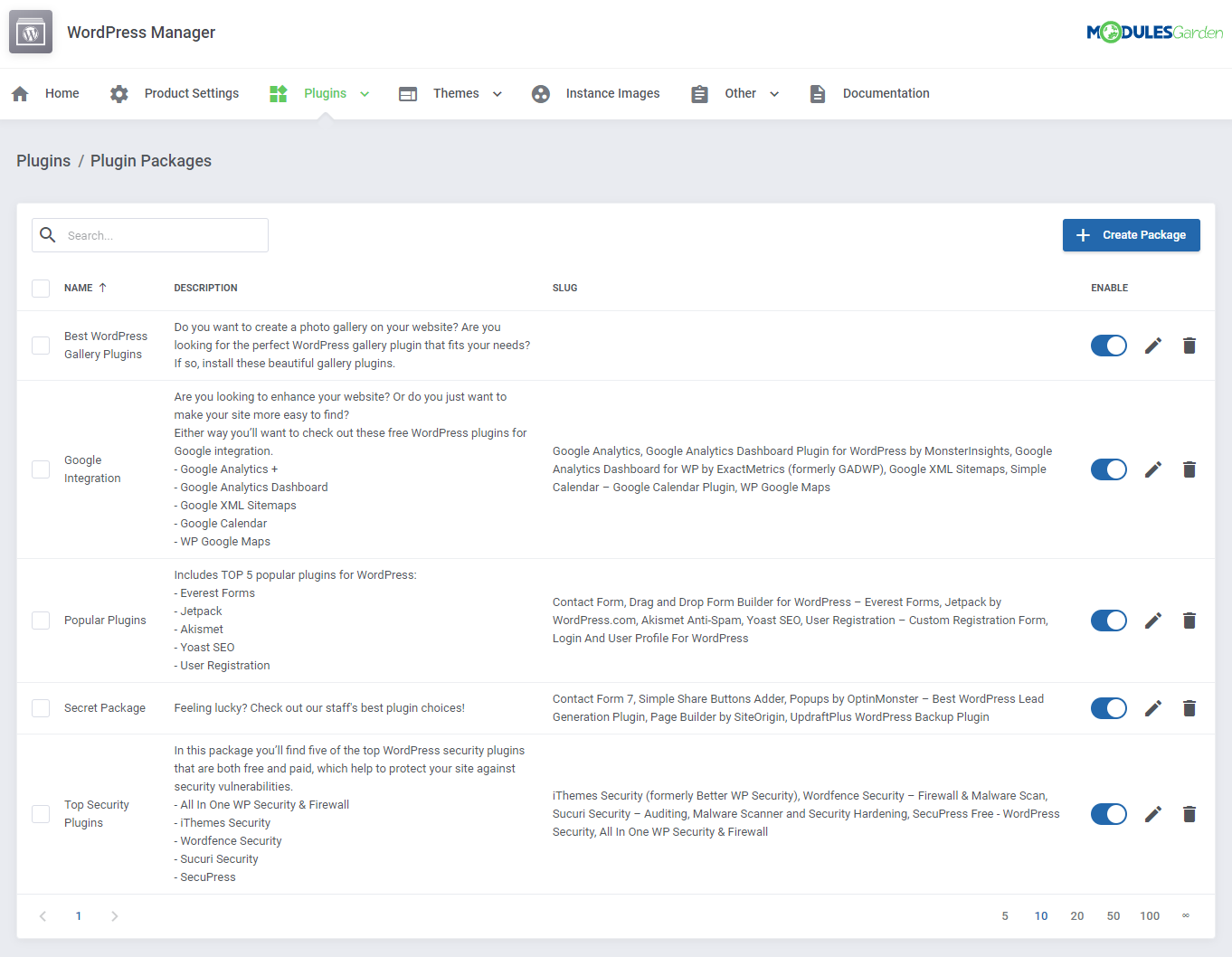Click the Themes panel icon
The height and width of the screenshot is (957, 1232).
(x=408, y=93)
